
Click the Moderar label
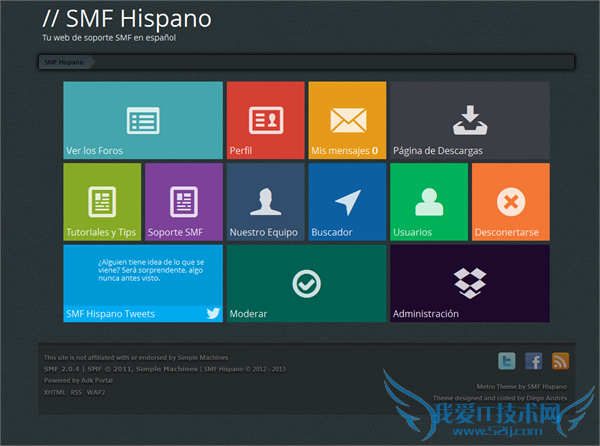(248, 314)
